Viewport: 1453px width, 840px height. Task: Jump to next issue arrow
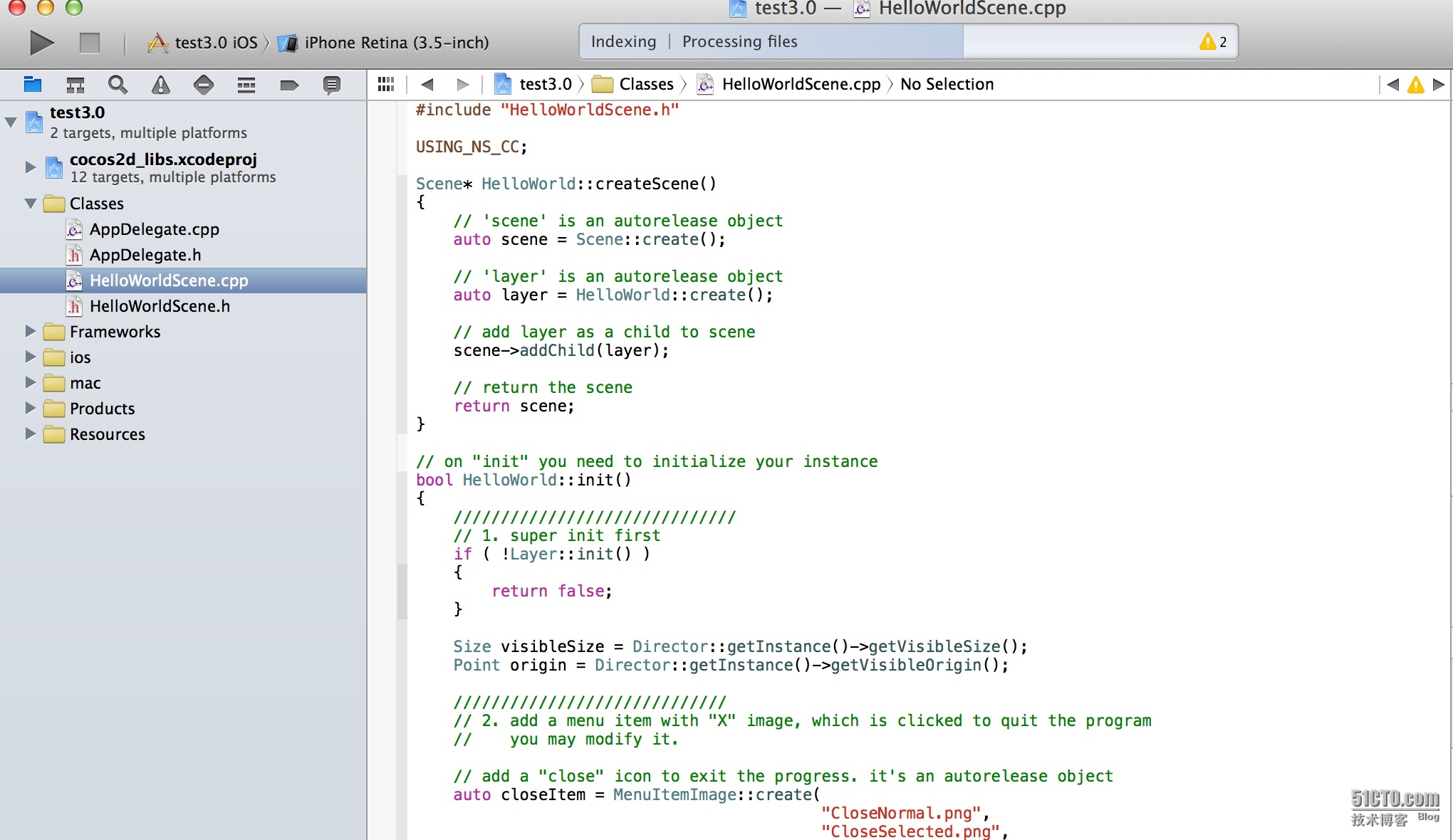[x=1439, y=84]
